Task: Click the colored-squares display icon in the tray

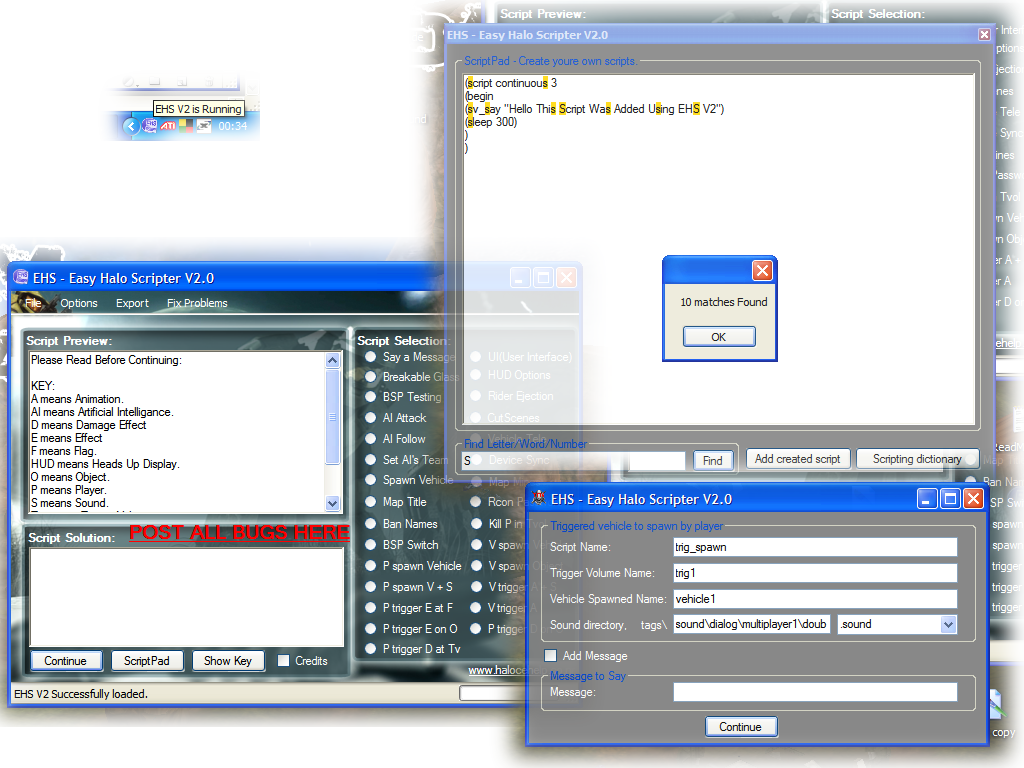Action: tap(187, 126)
